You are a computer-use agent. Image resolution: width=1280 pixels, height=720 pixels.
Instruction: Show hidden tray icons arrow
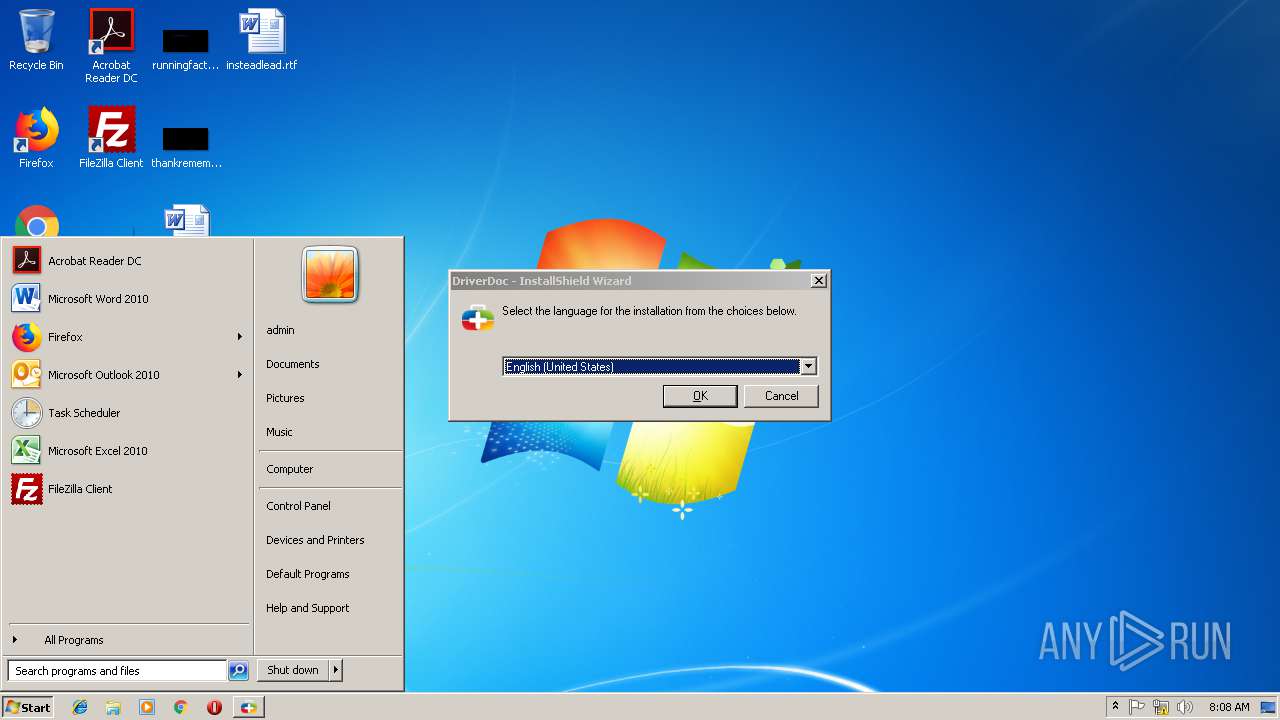(1115, 707)
